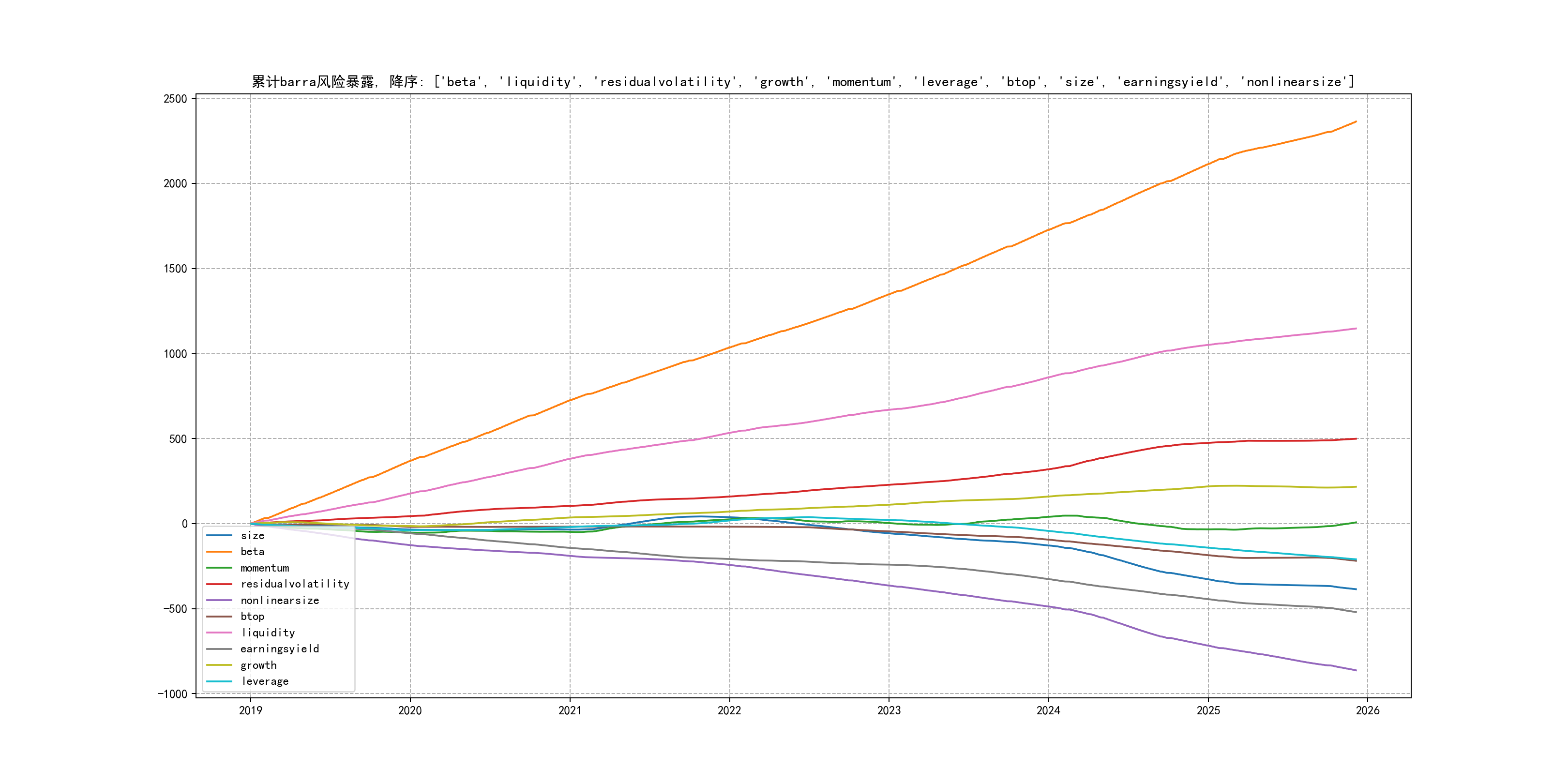The width and height of the screenshot is (1568, 784).
Task: Click the 1000 y-axis tick label
Action: [175, 354]
